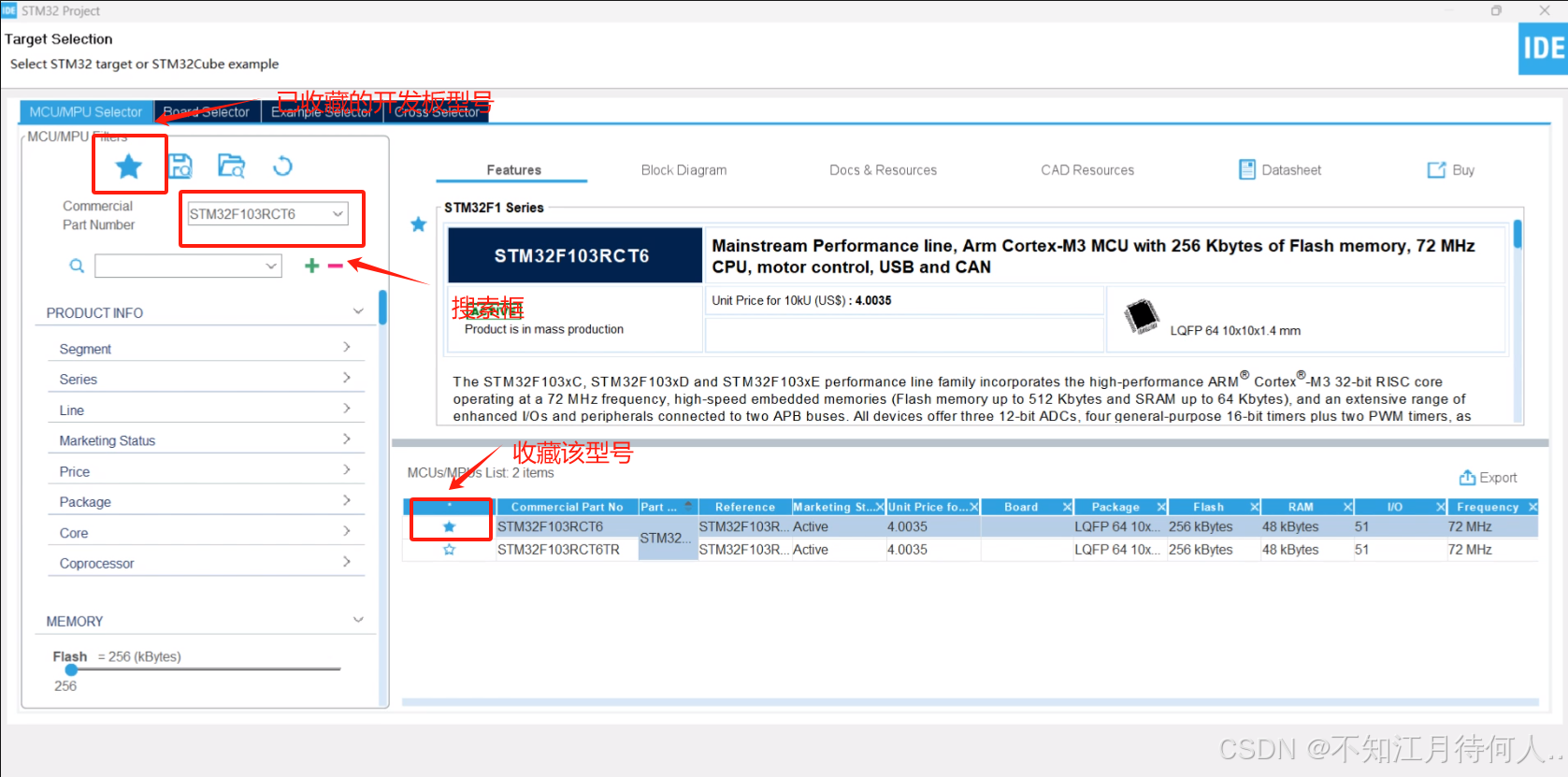This screenshot has height=777, width=1568.
Task: Open the load saved searches folder icon
Action: pos(231,166)
